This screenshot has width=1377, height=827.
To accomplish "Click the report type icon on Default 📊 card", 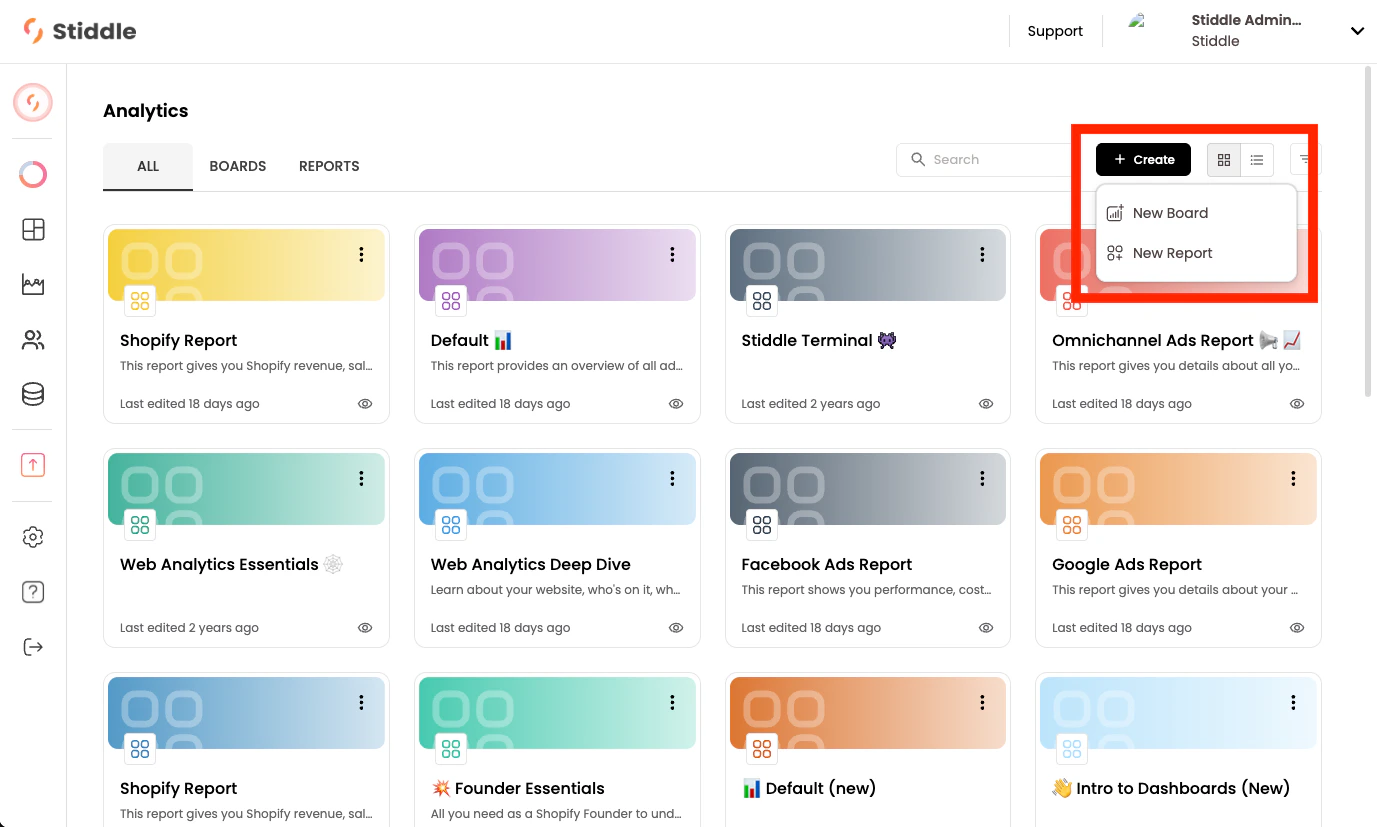I will click(451, 300).
